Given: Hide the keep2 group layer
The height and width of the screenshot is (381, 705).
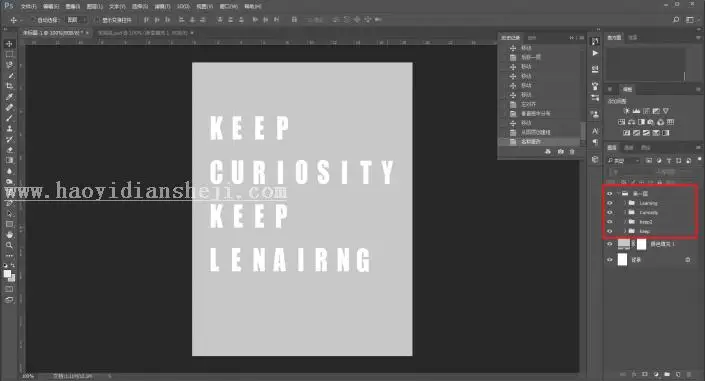Looking at the screenshot, I should click(x=610, y=222).
